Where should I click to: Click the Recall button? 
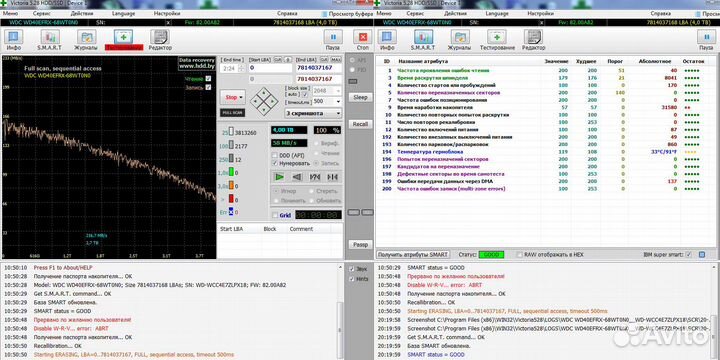[x=360, y=124]
